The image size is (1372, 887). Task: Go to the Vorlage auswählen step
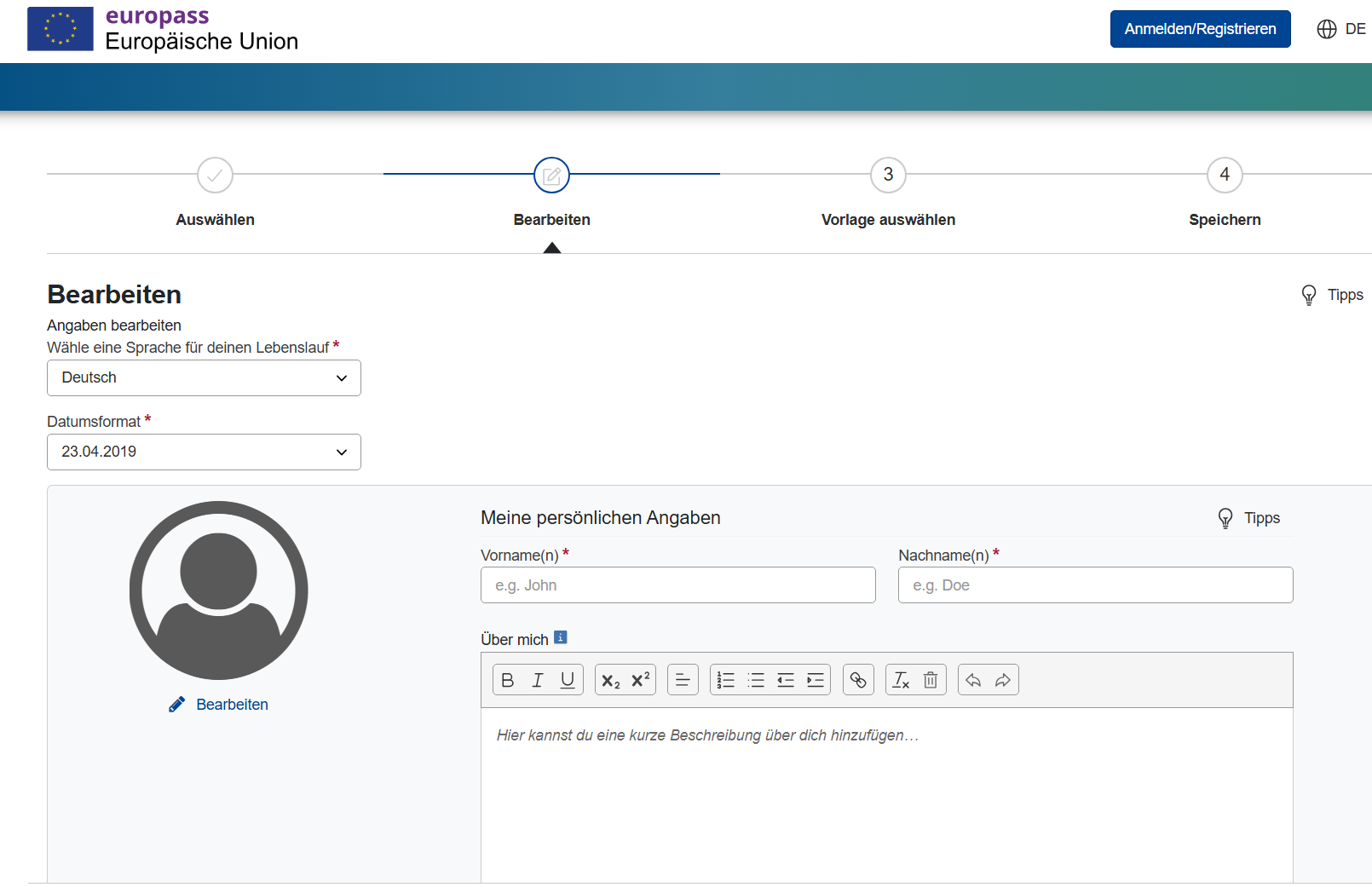click(x=888, y=176)
